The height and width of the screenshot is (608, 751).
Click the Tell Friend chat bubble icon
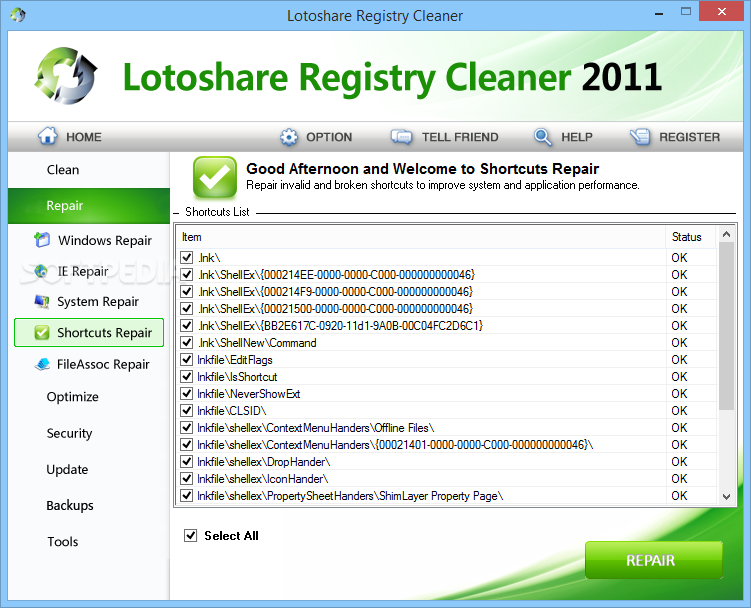(401, 137)
